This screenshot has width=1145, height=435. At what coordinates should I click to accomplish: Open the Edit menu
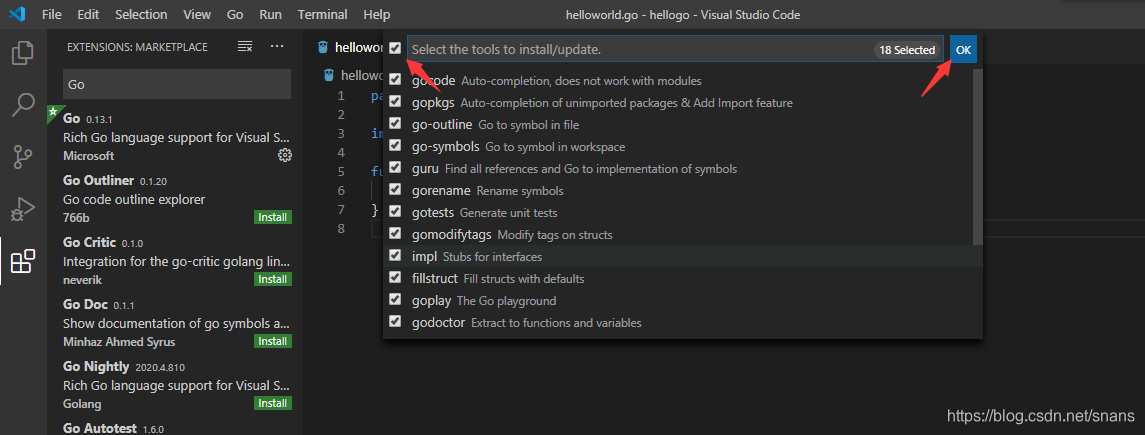[x=88, y=14]
